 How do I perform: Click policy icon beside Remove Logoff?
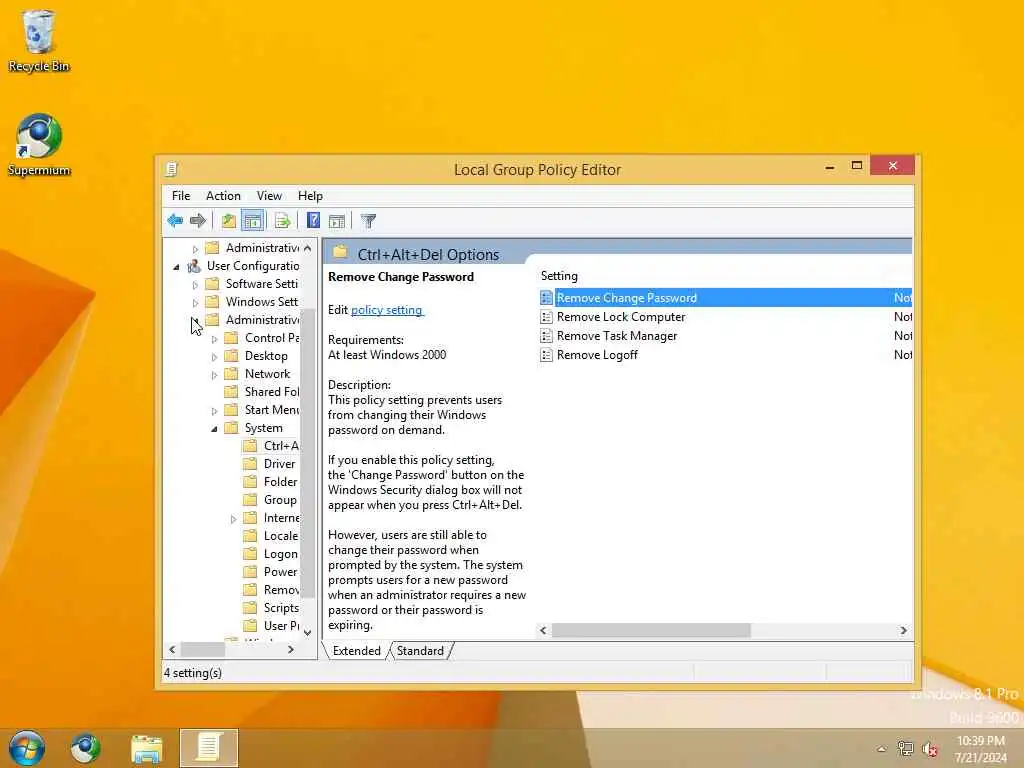click(x=547, y=355)
